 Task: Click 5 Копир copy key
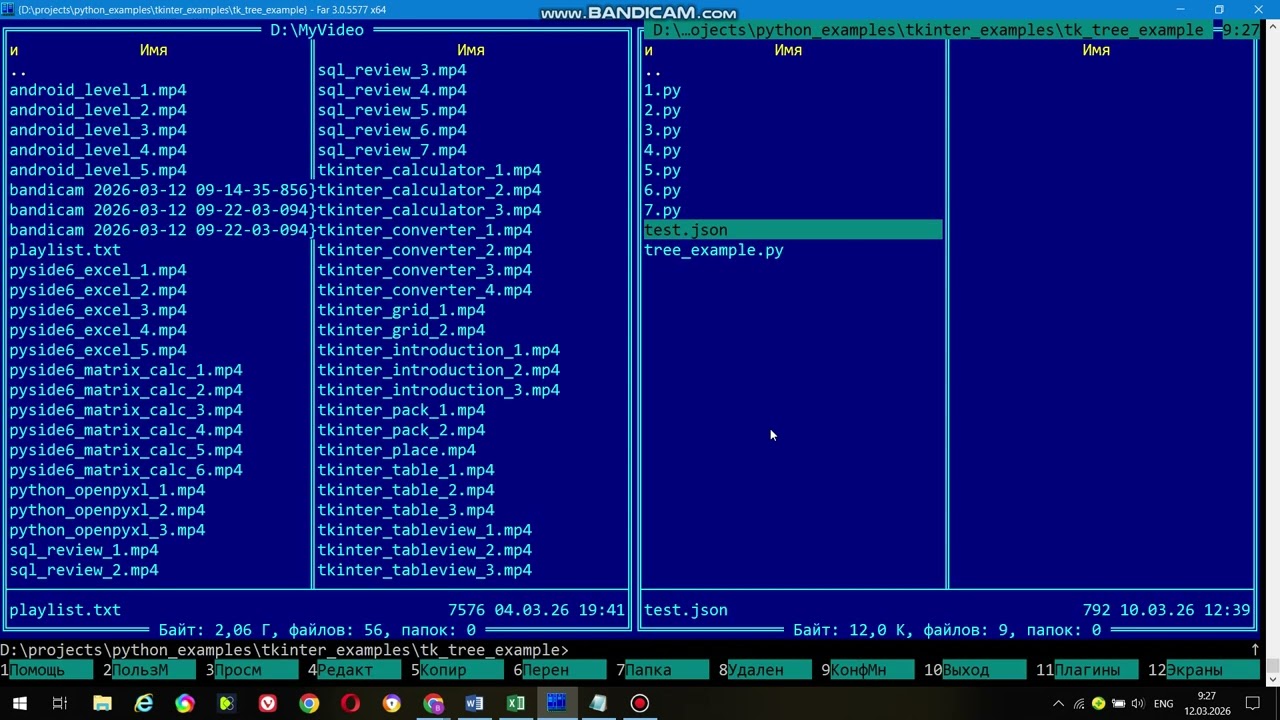click(x=458, y=670)
